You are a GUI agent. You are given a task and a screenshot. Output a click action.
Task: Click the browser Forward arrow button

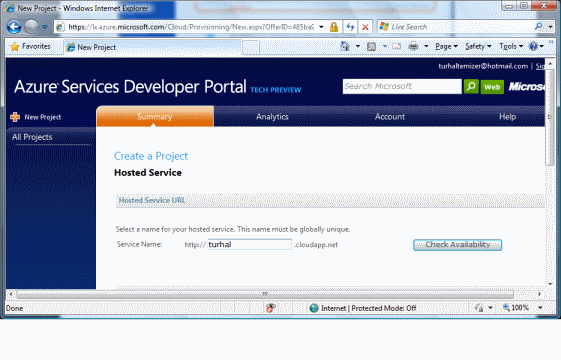[x=31, y=27]
